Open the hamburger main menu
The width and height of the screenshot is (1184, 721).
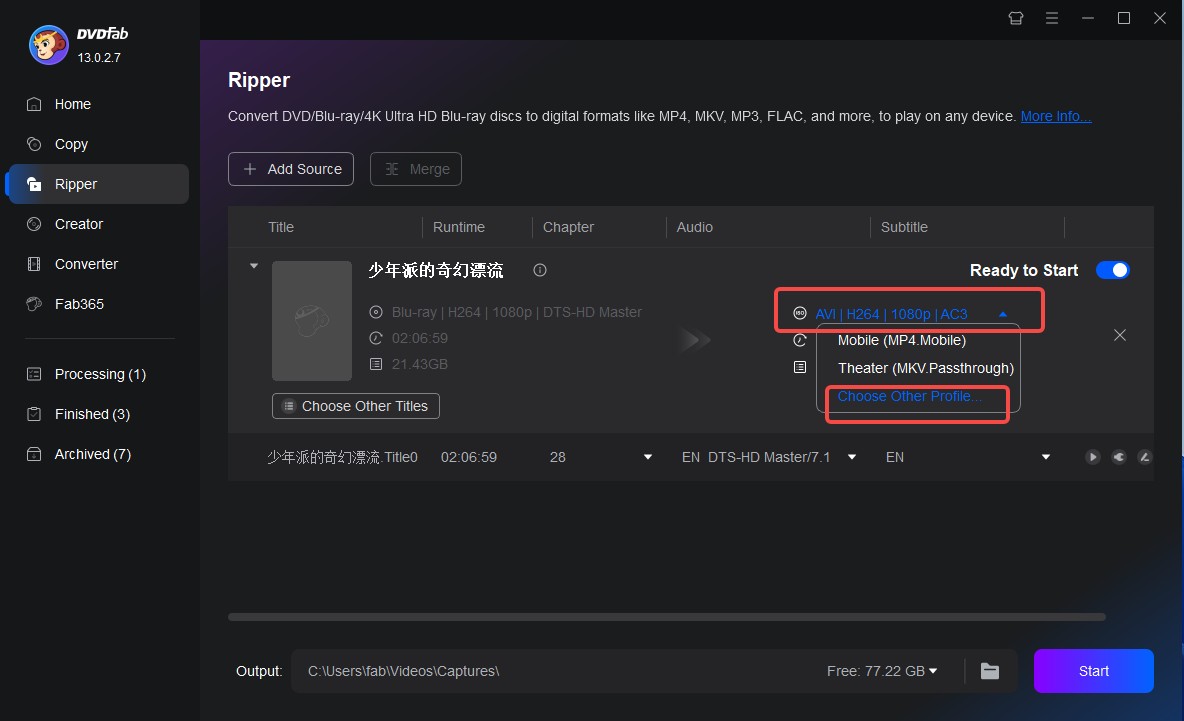pos(1051,18)
